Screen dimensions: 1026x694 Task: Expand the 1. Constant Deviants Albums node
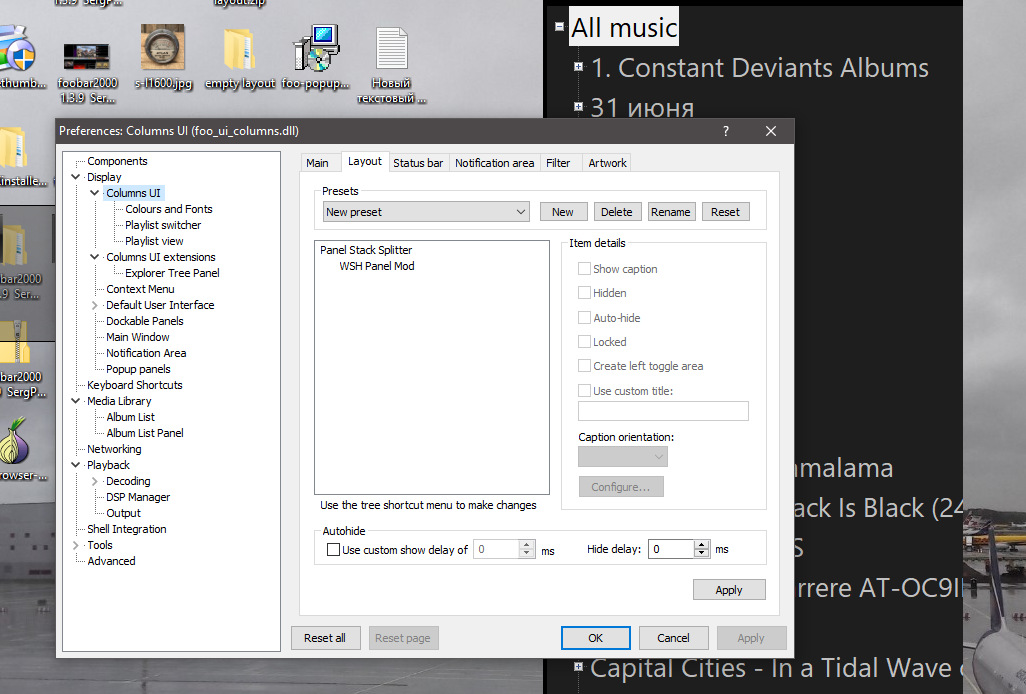tap(578, 68)
